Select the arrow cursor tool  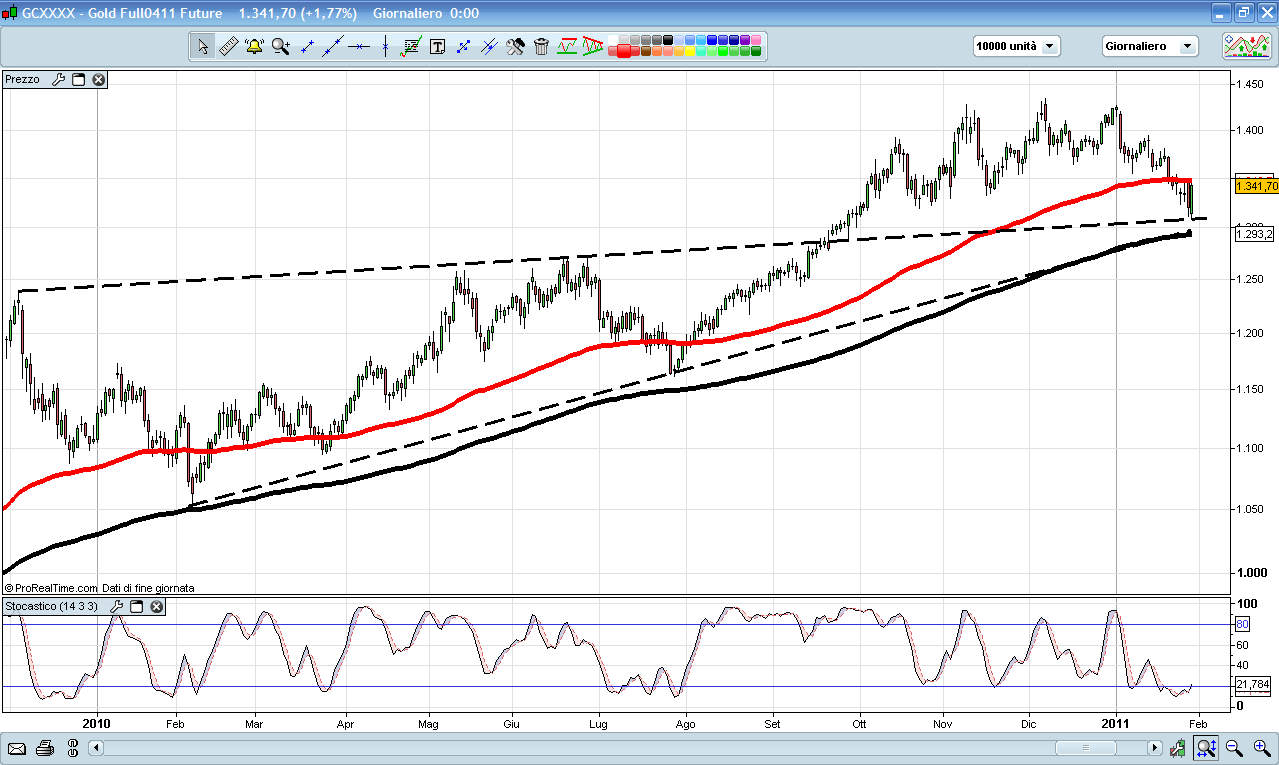click(203, 46)
